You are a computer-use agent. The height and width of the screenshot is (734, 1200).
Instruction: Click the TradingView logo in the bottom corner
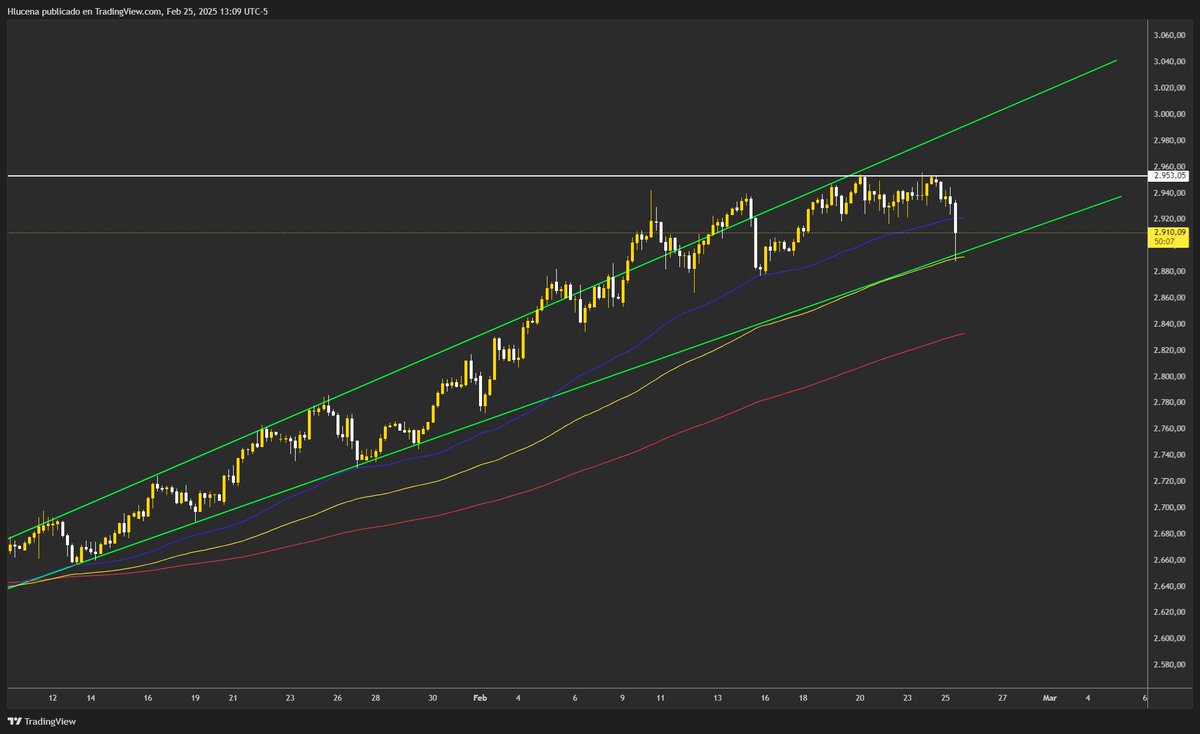pos(42,721)
